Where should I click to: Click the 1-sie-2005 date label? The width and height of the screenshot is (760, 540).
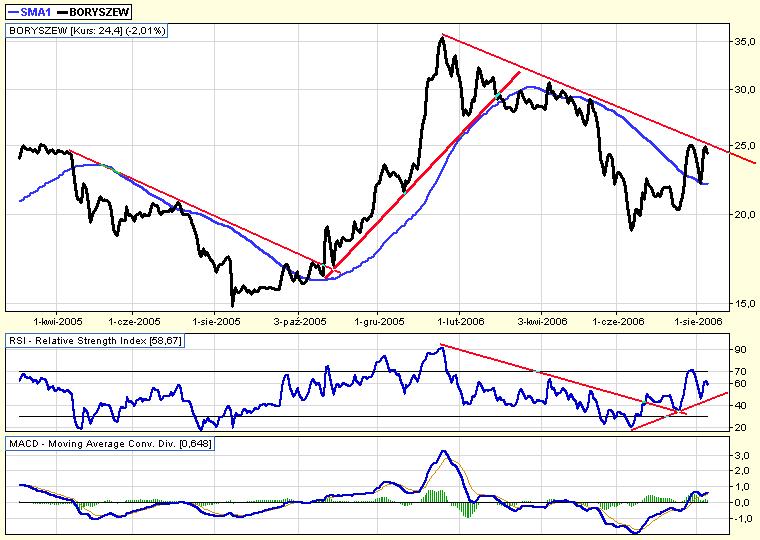click(x=216, y=321)
